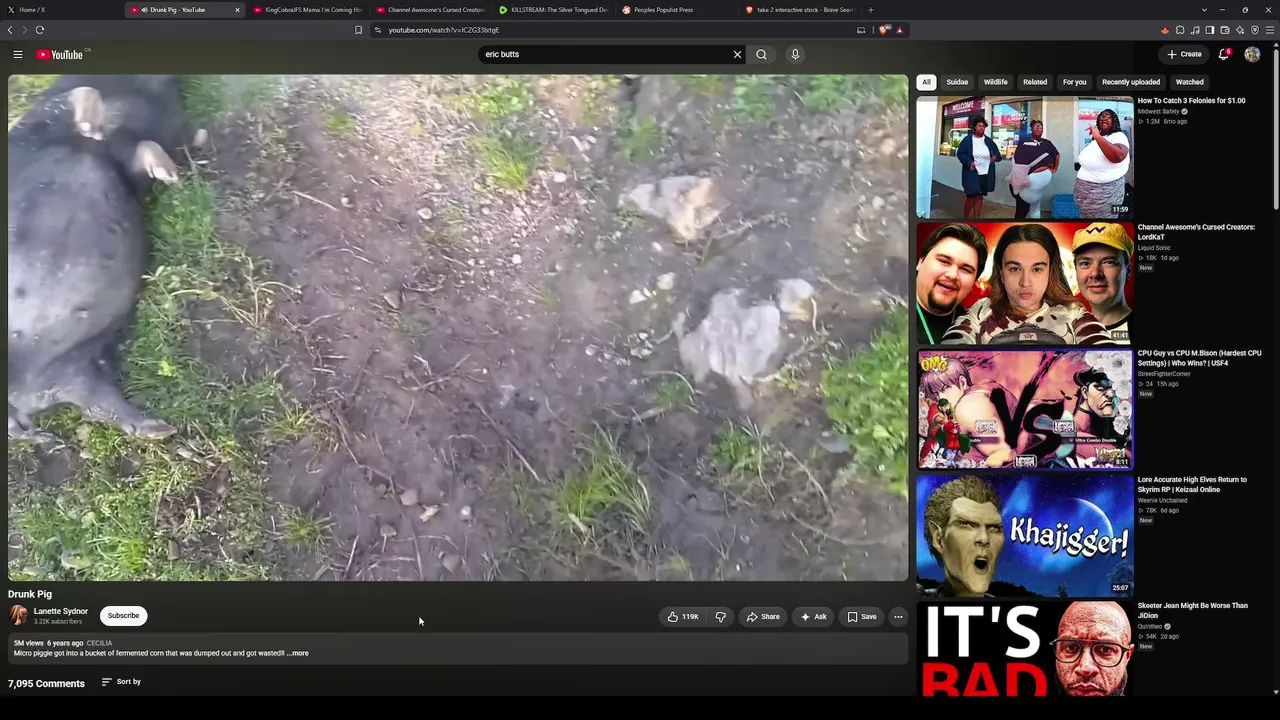
Task: Open 'How To Catch 3 Felonies' thumbnail
Action: click(1025, 157)
